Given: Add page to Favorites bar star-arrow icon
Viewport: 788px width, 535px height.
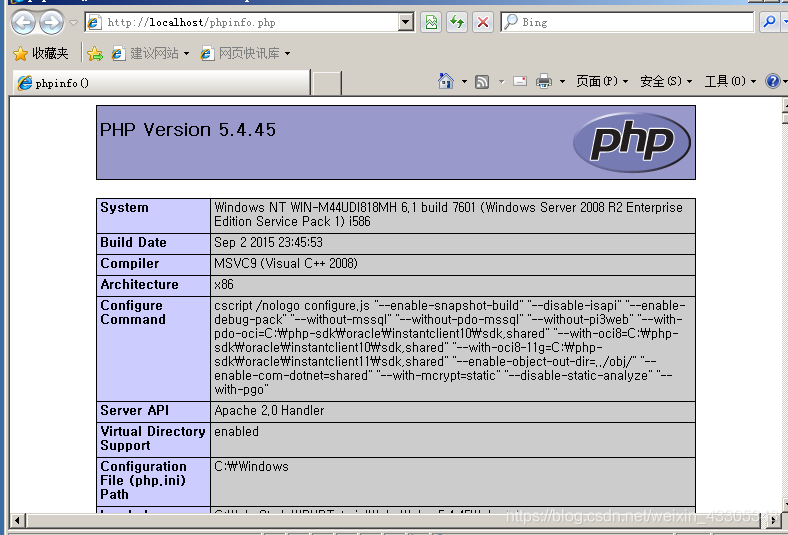Looking at the screenshot, I should 94,53.
